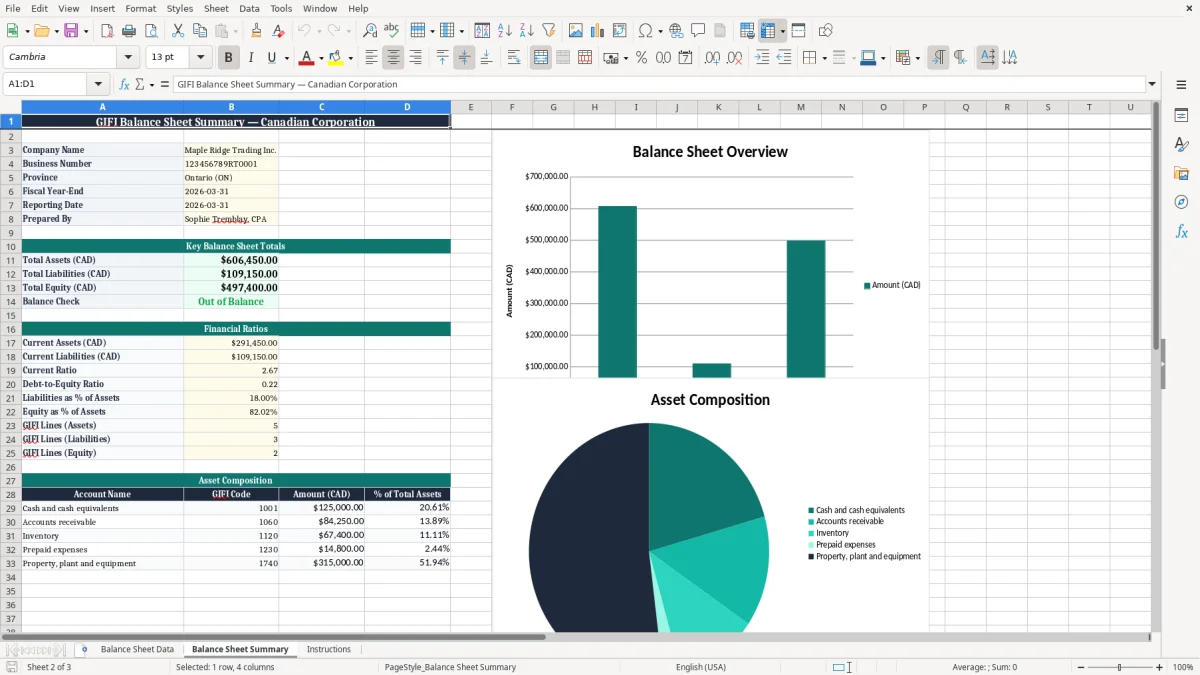Increase indent icon in formatting toolbar

coord(762,58)
